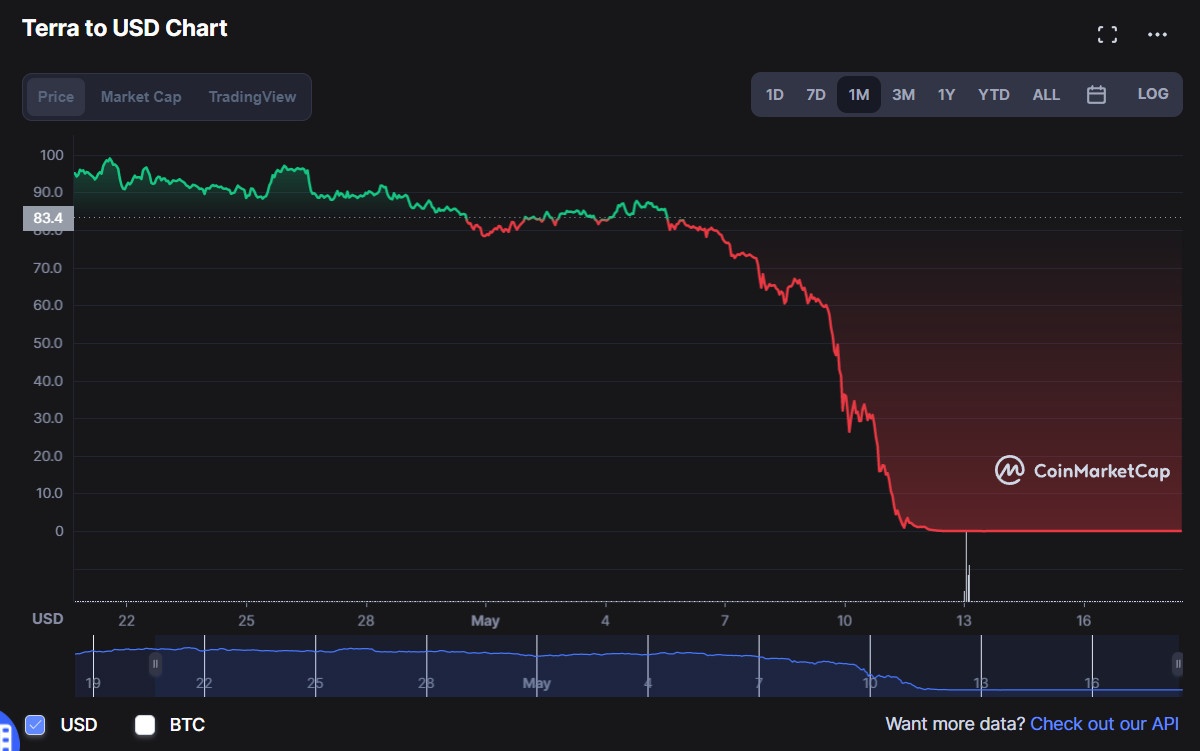Select the Price tab
The width and height of the screenshot is (1200, 751).
56,97
